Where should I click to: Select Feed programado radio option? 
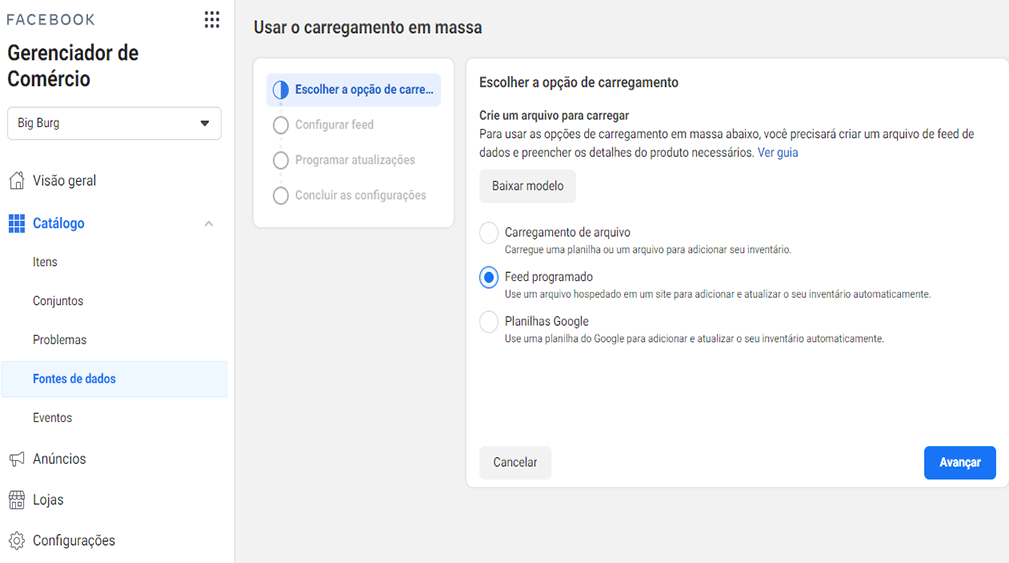click(x=488, y=277)
